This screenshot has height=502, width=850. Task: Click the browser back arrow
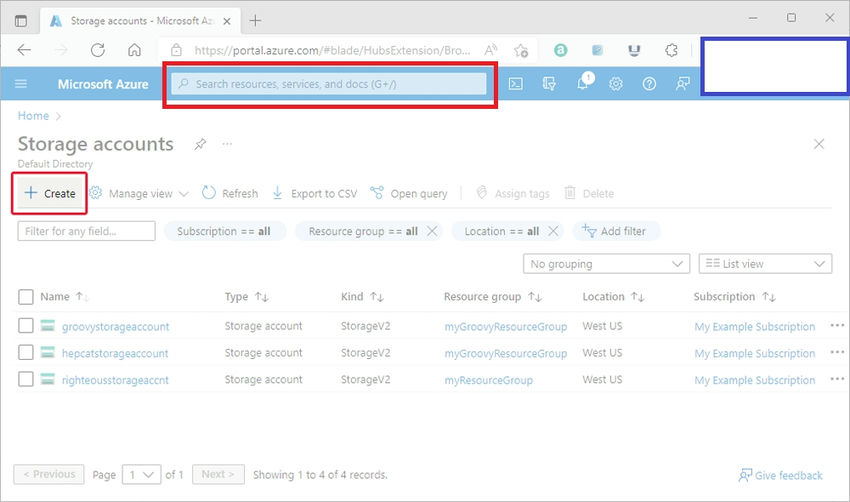point(24,50)
